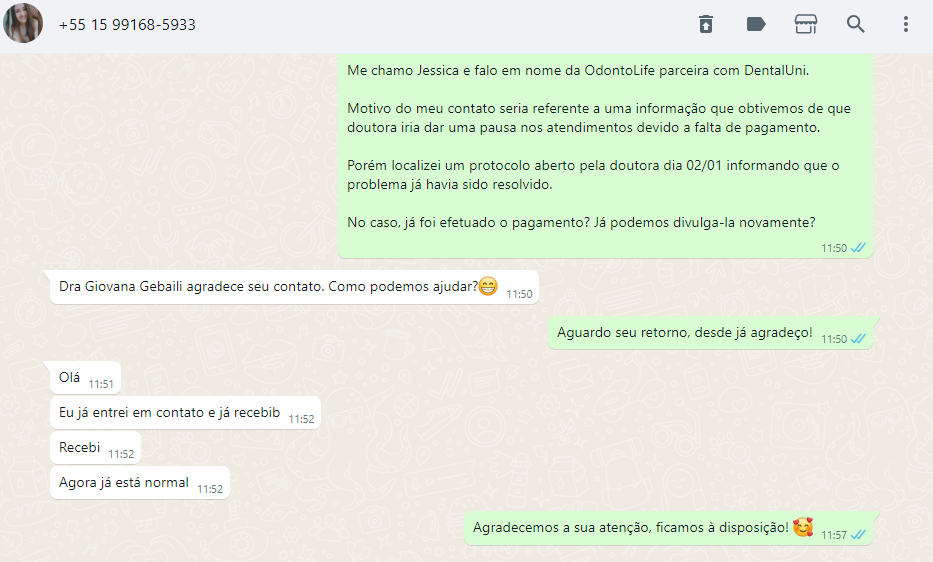
Task: Click read ticks on Aguardo seu retorno message
Action: click(x=858, y=339)
